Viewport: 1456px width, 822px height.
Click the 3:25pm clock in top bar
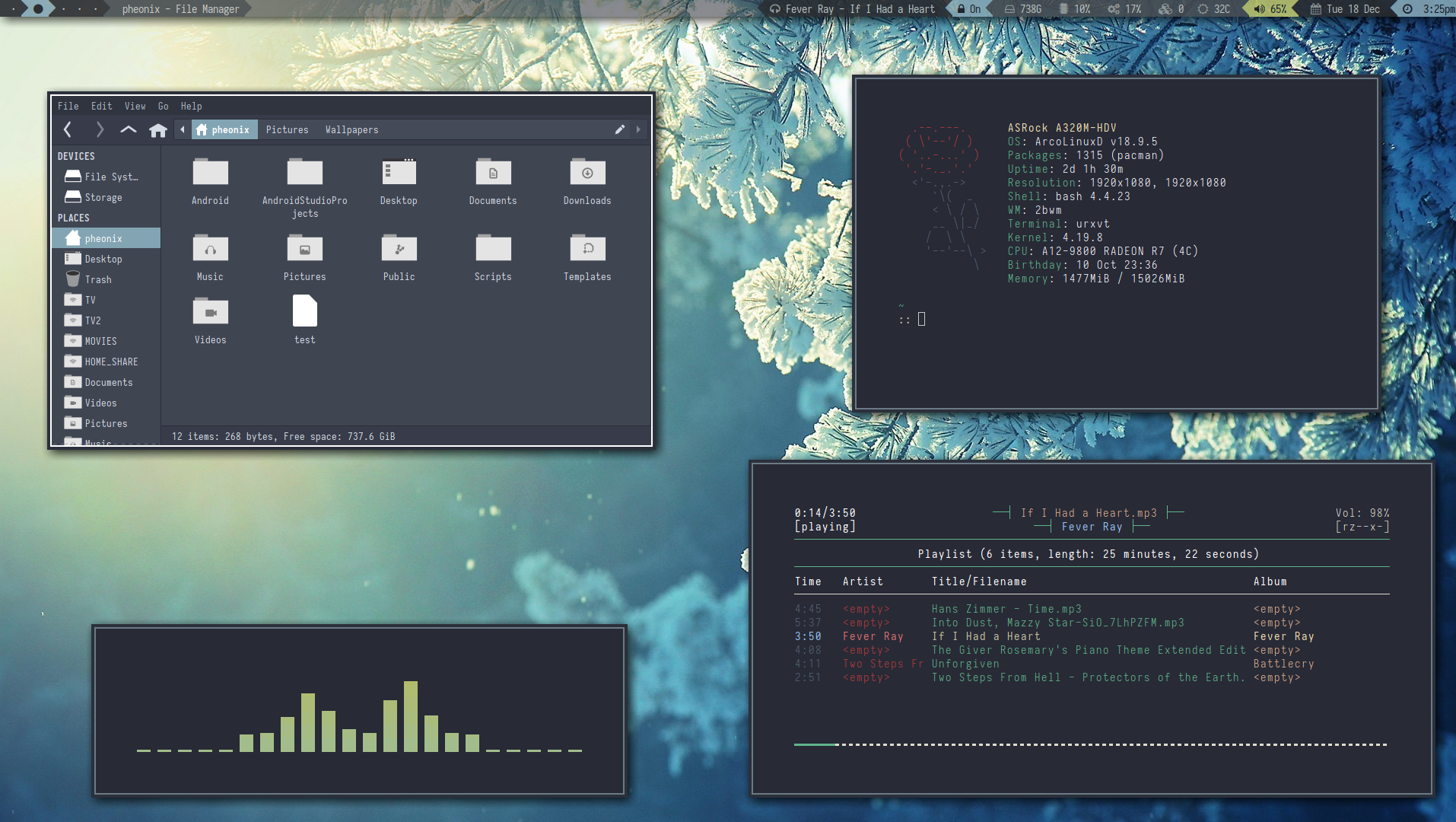click(1429, 9)
